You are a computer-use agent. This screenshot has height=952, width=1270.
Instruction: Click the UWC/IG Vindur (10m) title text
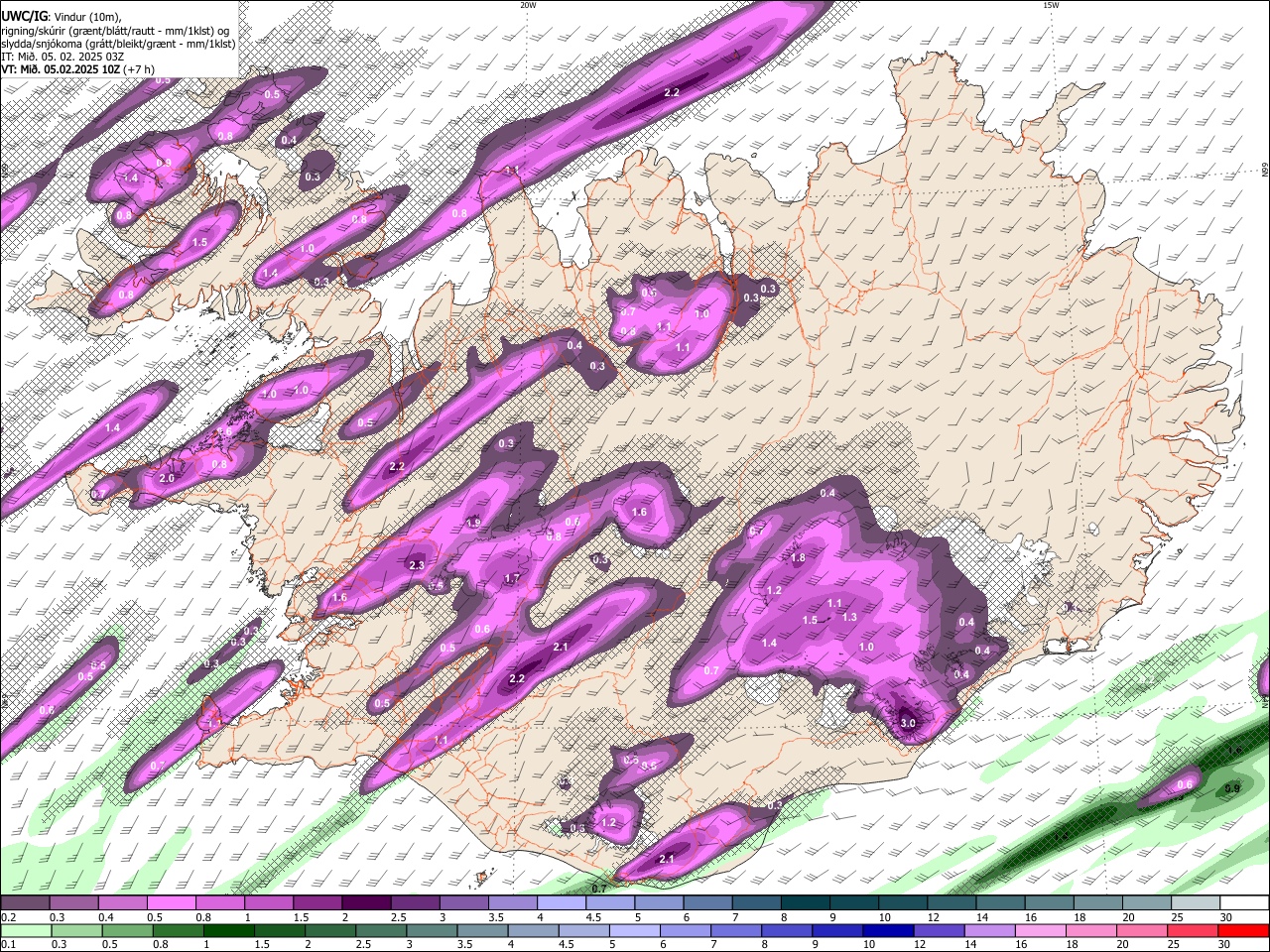point(61,15)
